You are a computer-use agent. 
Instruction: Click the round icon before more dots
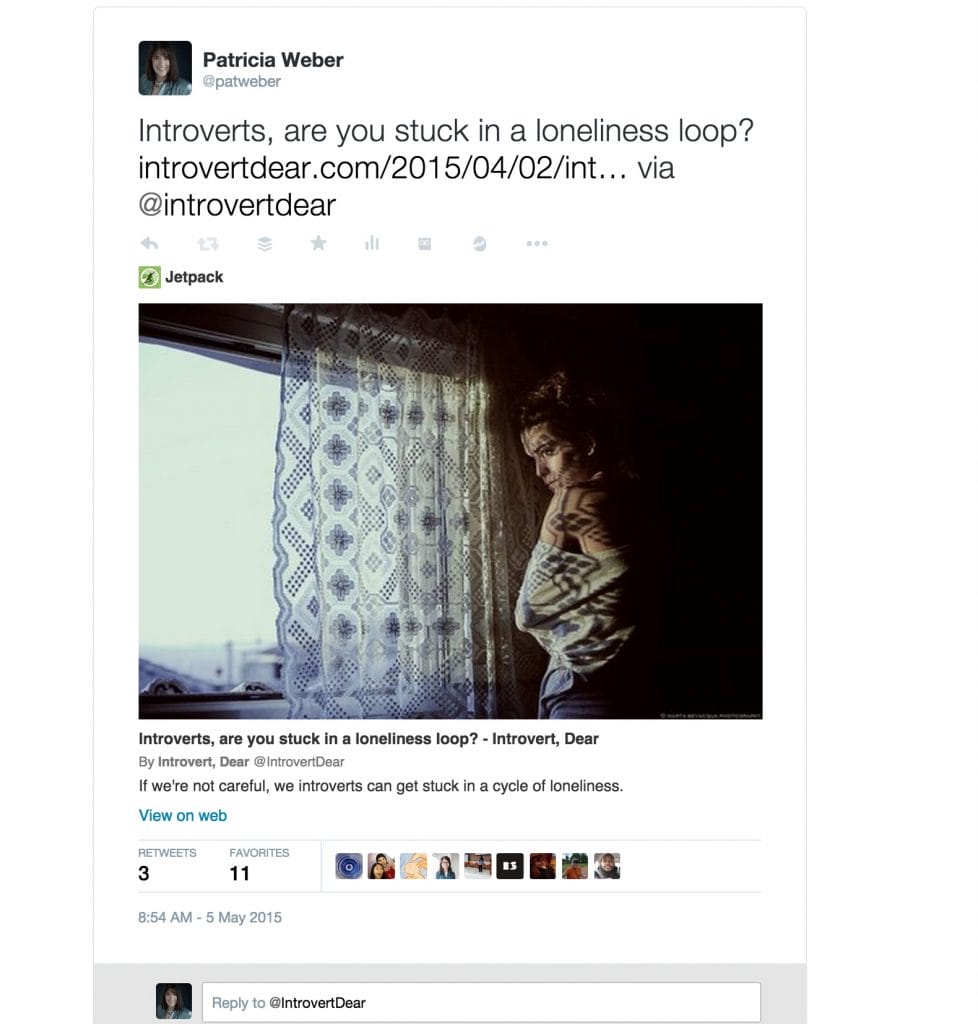coord(479,244)
